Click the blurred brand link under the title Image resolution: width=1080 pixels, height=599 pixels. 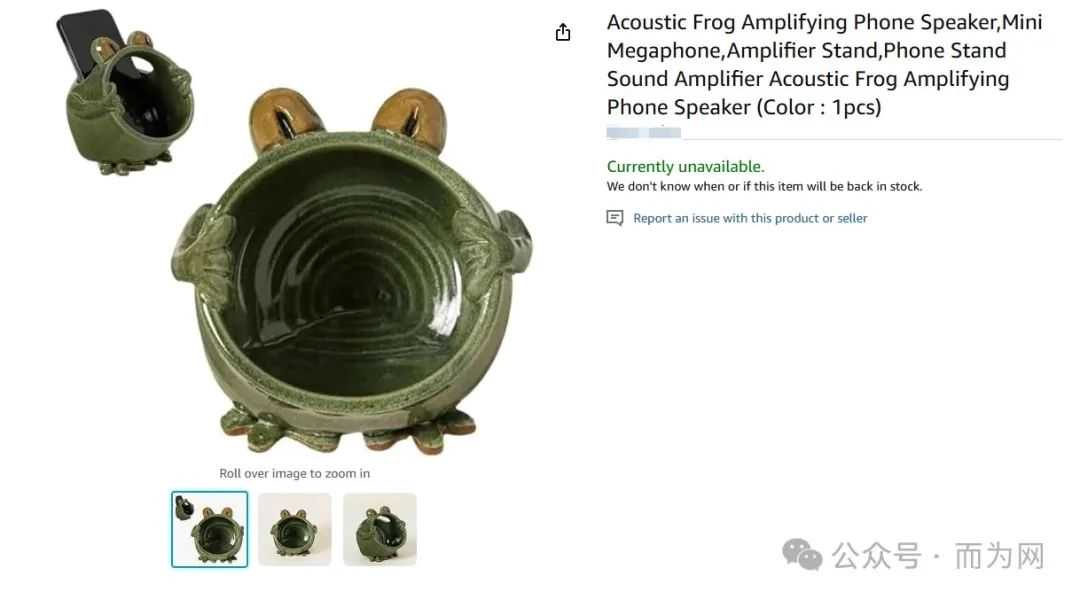(644, 133)
